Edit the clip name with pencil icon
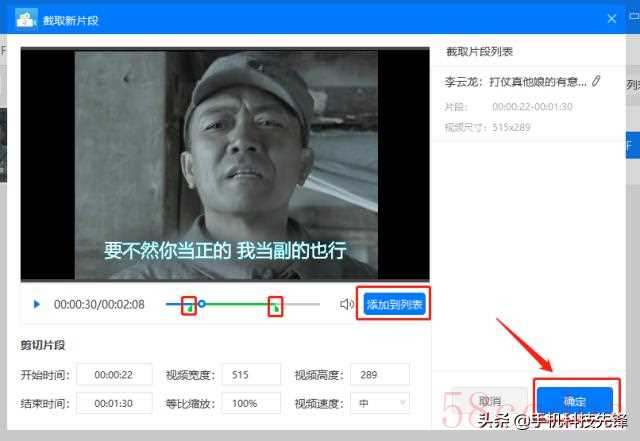The image size is (640, 441). click(x=596, y=81)
